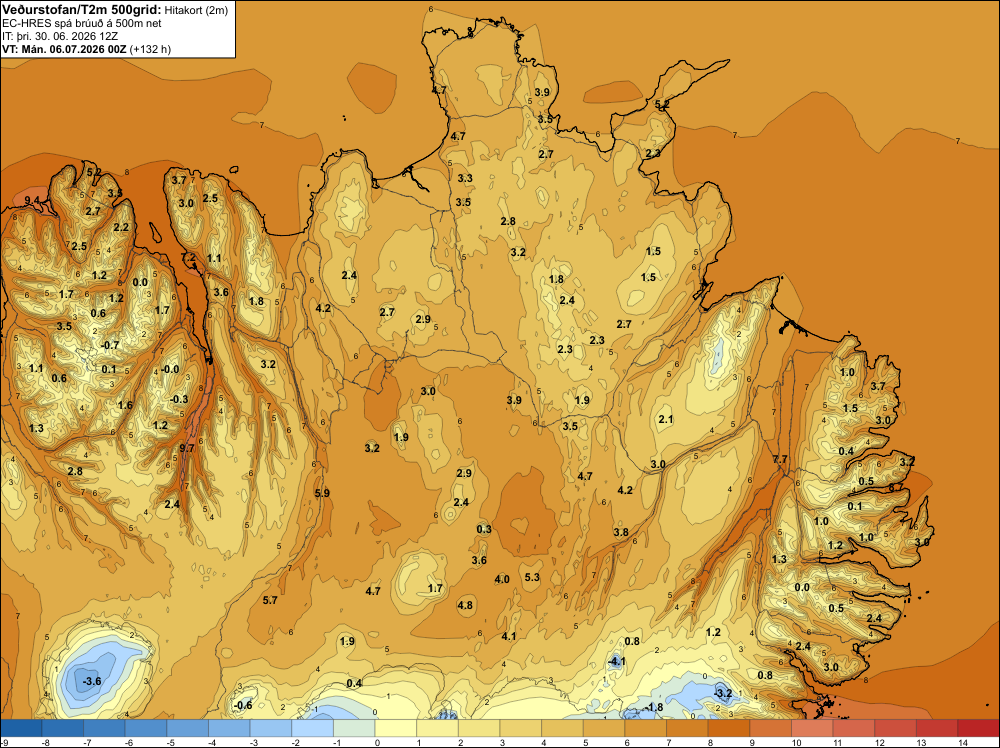Image resolution: width=1000 pixels, height=748 pixels.
Task: Click the '10' label on the color scale
Action: coord(796,742)
